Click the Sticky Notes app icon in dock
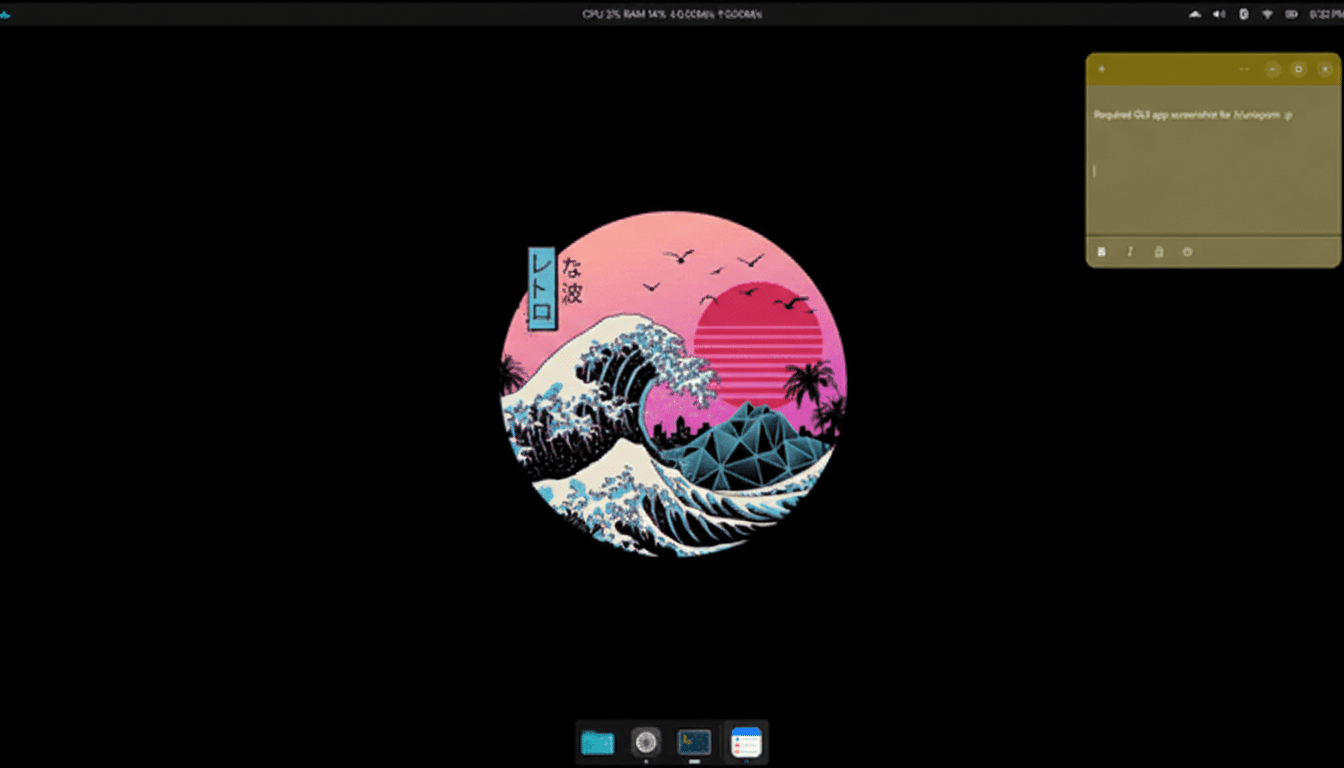This screenshot has width=1344, height=768. [746, 742]
